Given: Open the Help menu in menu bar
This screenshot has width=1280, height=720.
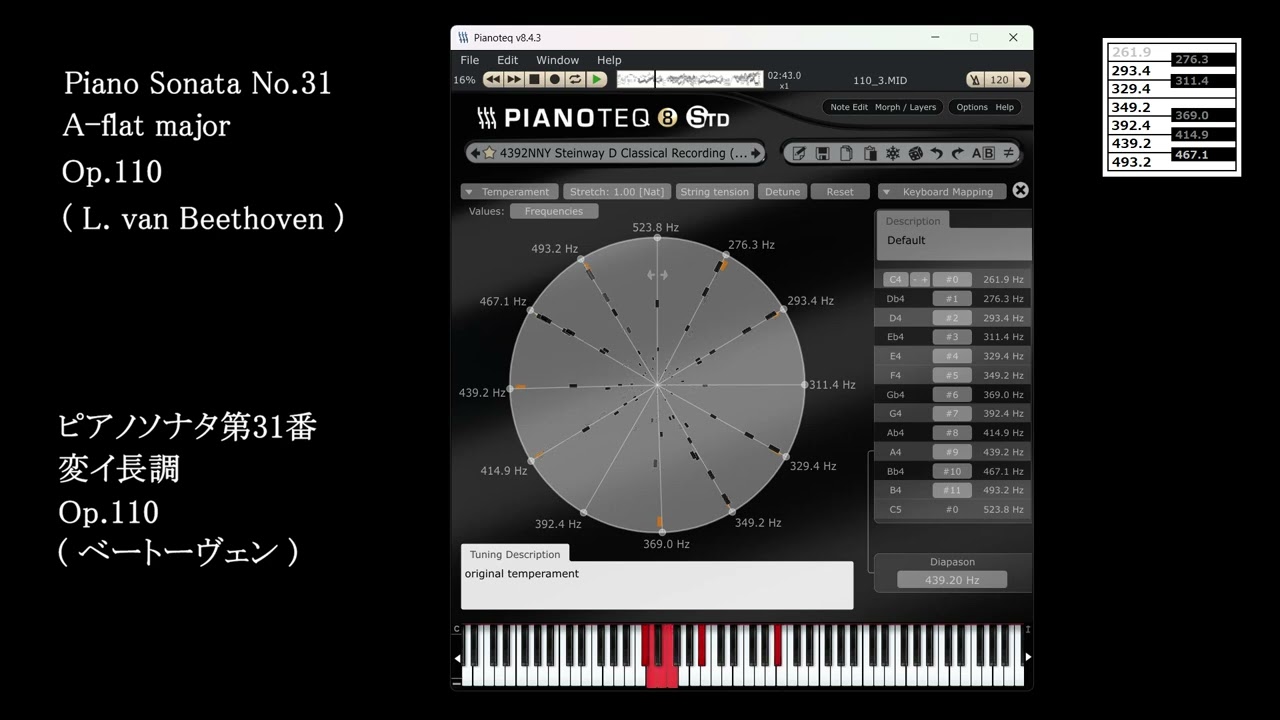Looking at the screenshot, I should coord(609,60).
